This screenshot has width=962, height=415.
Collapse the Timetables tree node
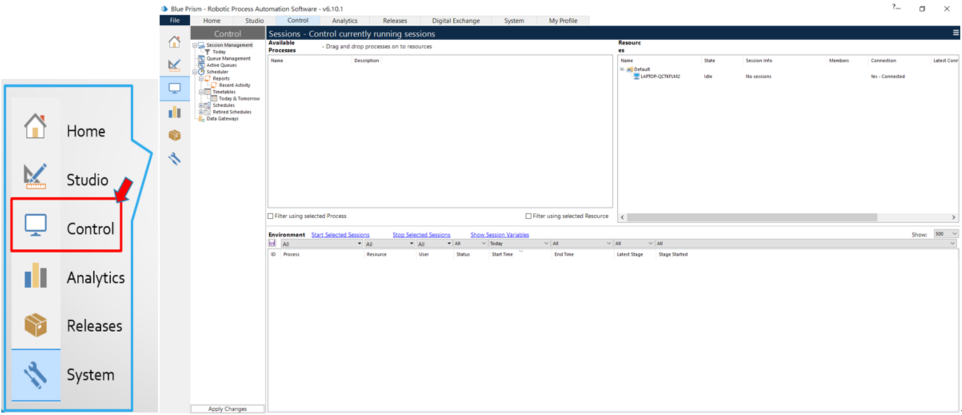point(201,92)
